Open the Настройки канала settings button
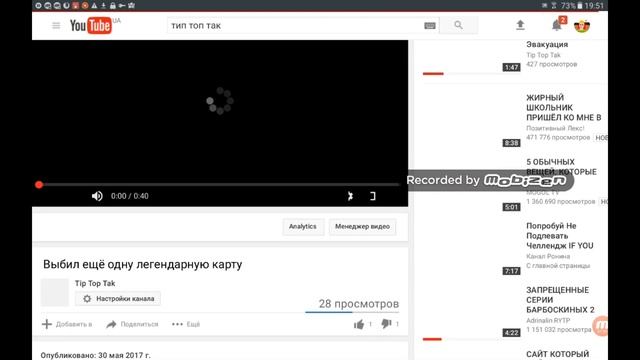 pos(118,299)
